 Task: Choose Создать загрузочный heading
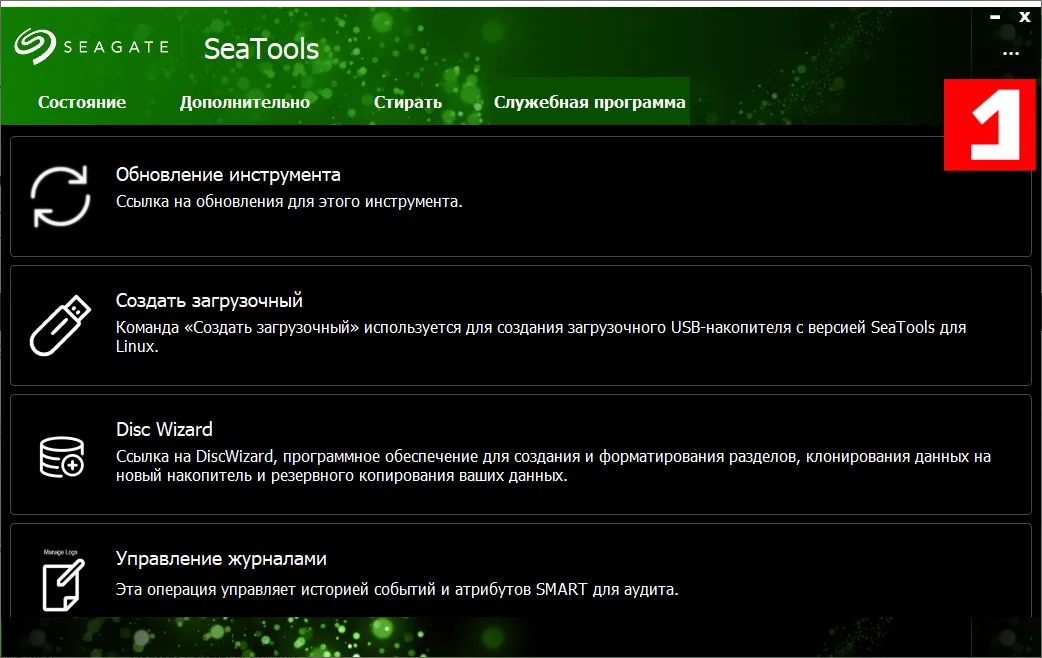(x=209, y=301)
